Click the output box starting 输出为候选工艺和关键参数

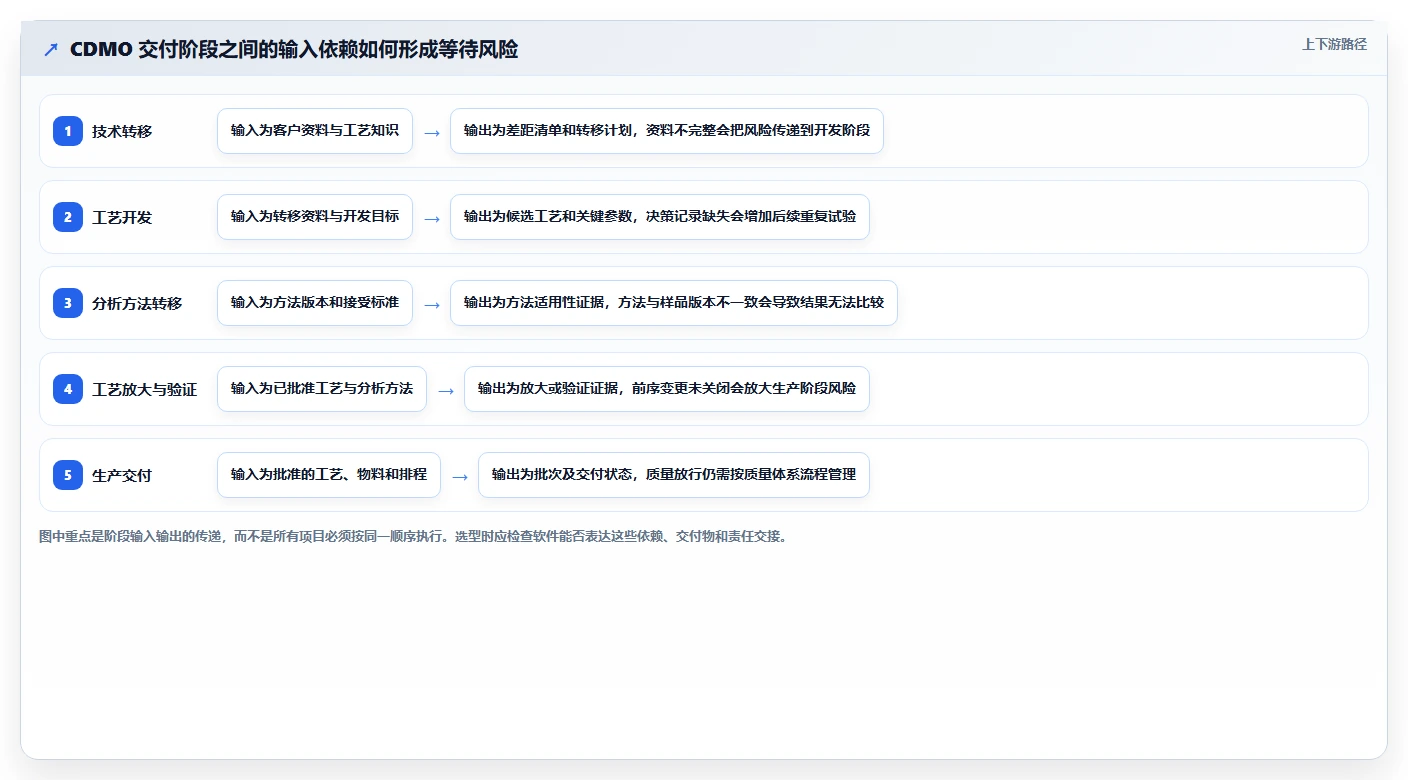[660, 217]
